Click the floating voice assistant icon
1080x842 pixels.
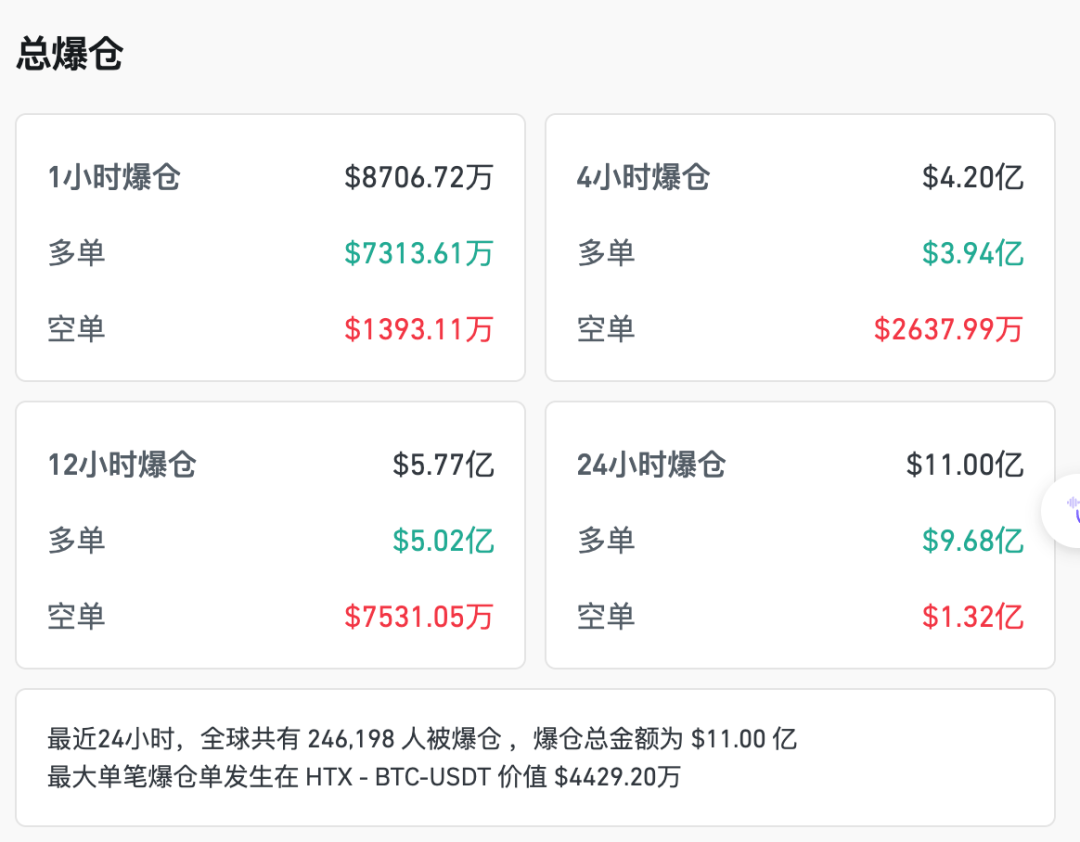[x=1068, y=511]
